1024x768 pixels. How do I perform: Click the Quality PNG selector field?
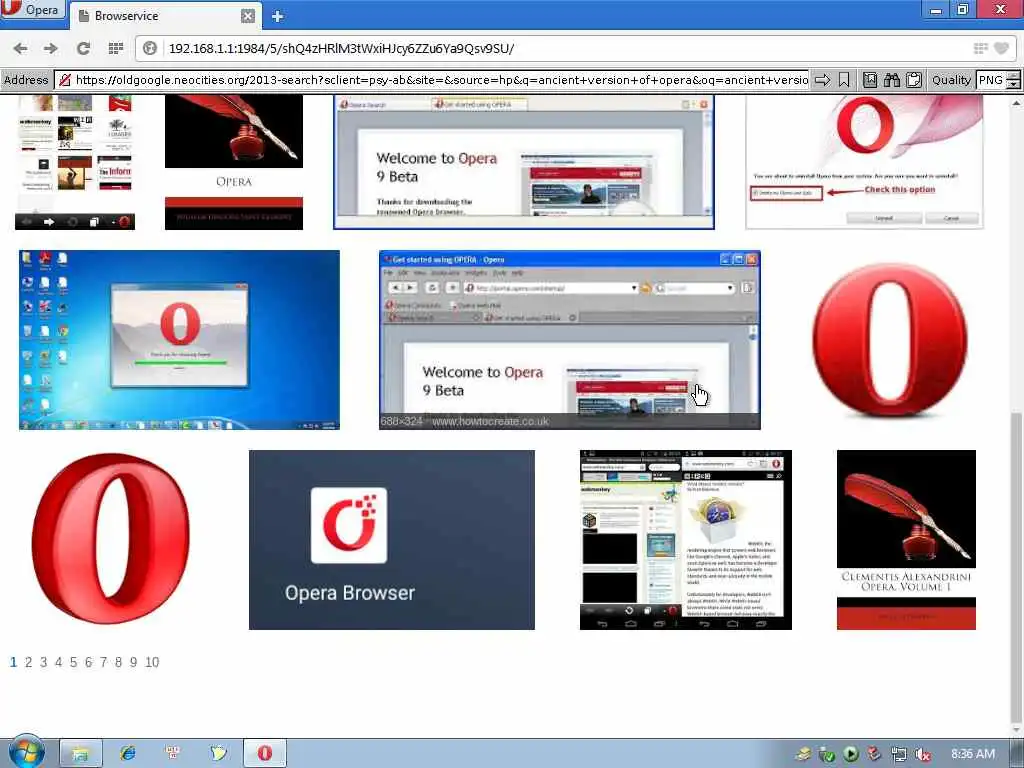point(991,80)
